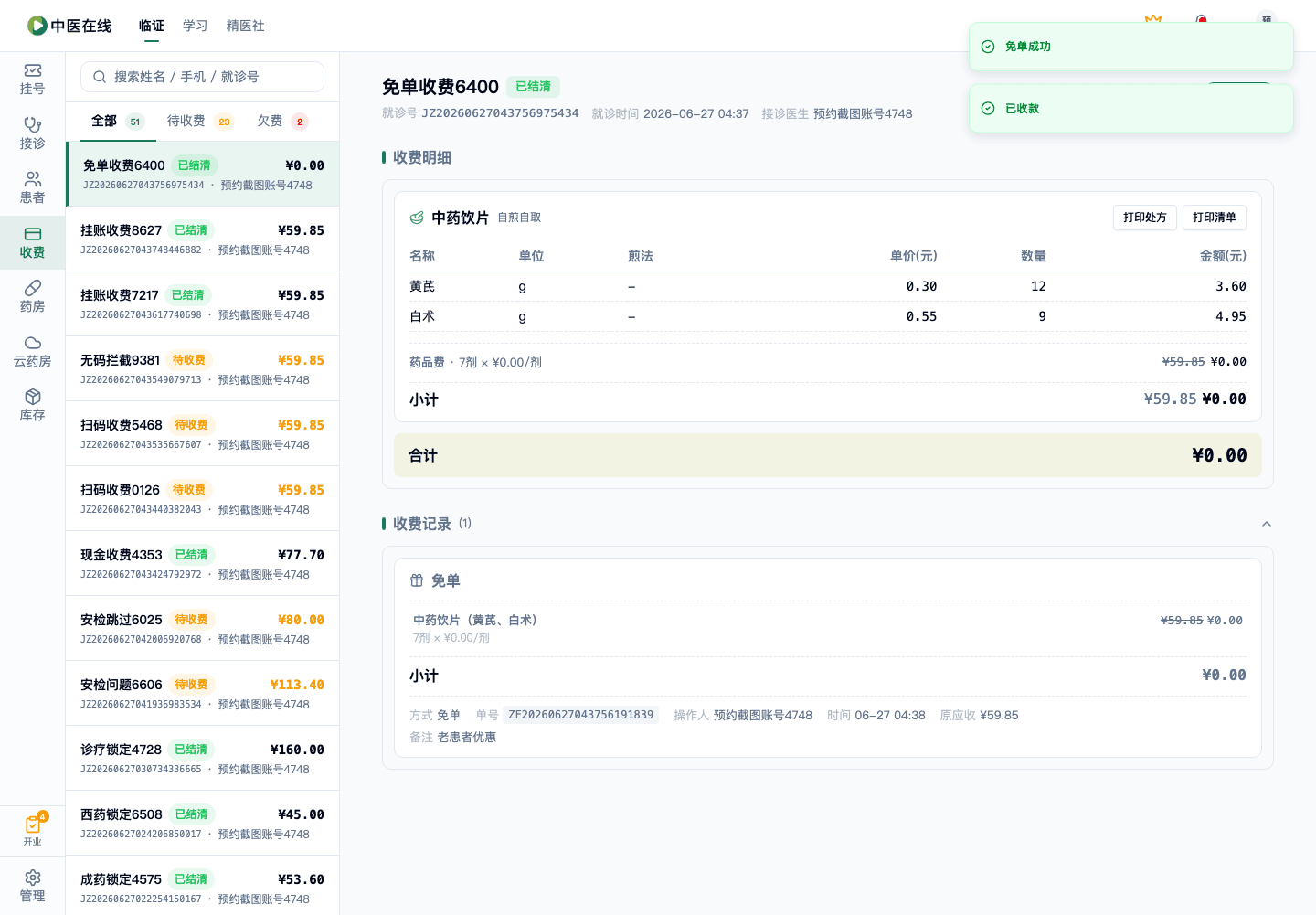
Task: Click the 已收款 notification toast
Action: [1131, 109]
